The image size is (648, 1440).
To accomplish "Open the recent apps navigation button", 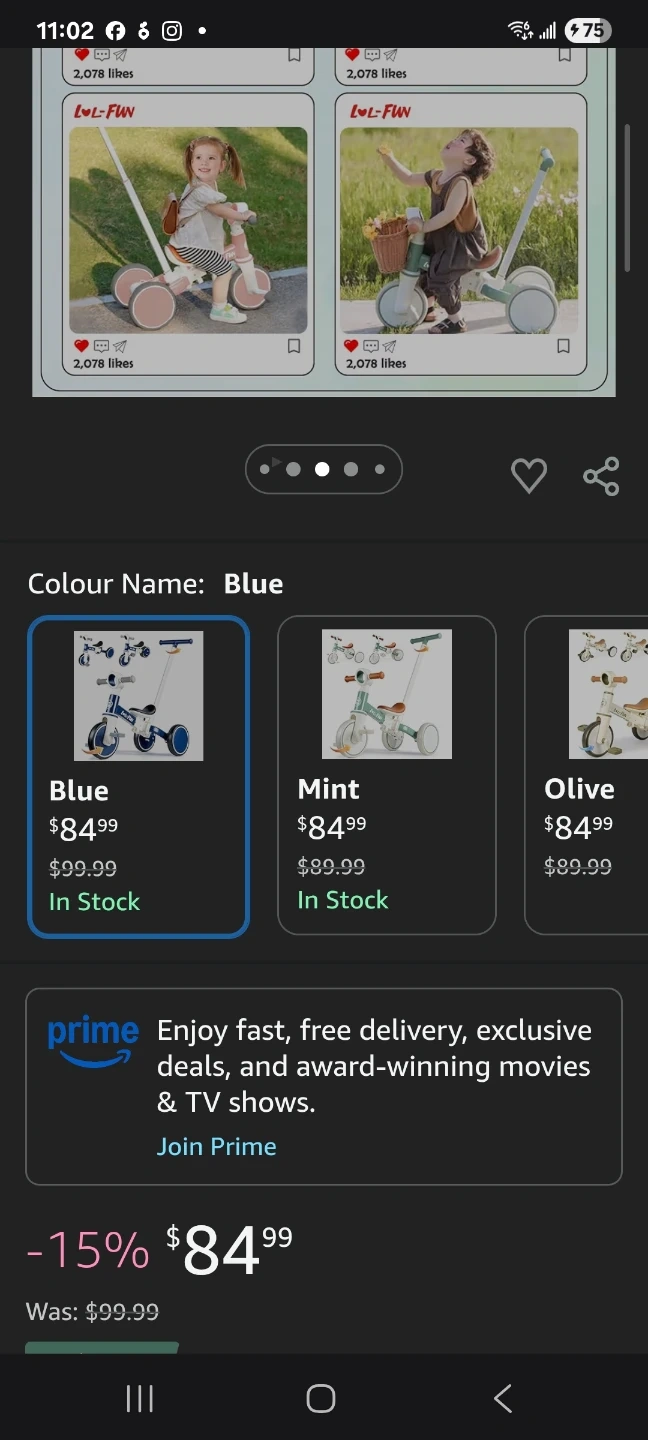I will pos(140,1398).
